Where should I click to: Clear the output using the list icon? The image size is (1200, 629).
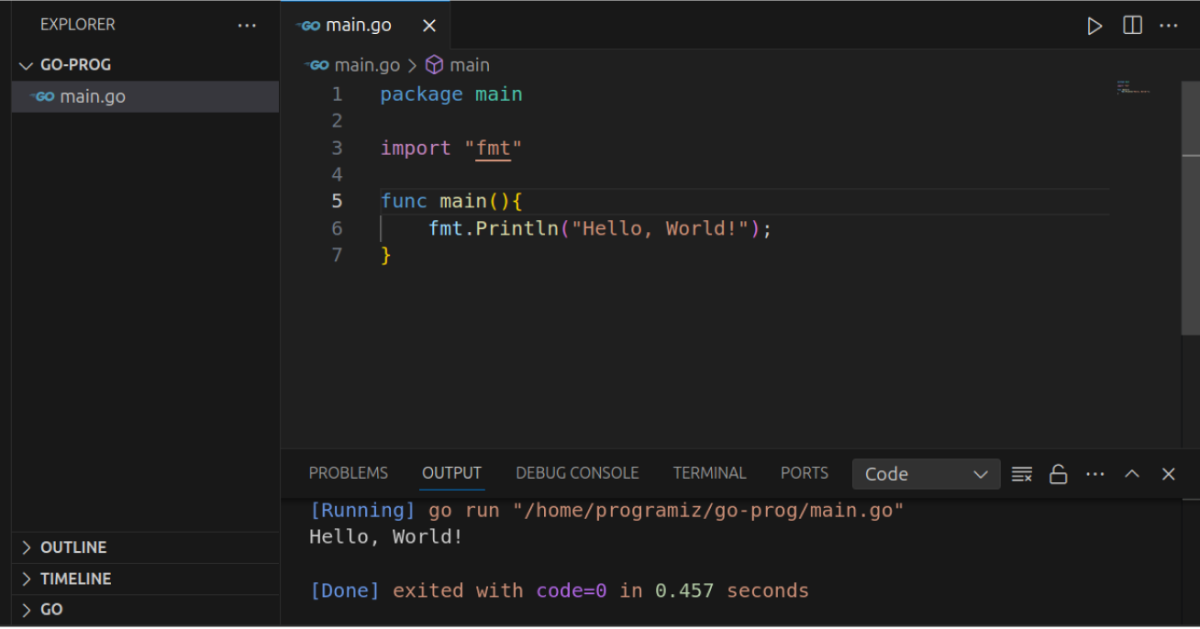click(1021, 474)
